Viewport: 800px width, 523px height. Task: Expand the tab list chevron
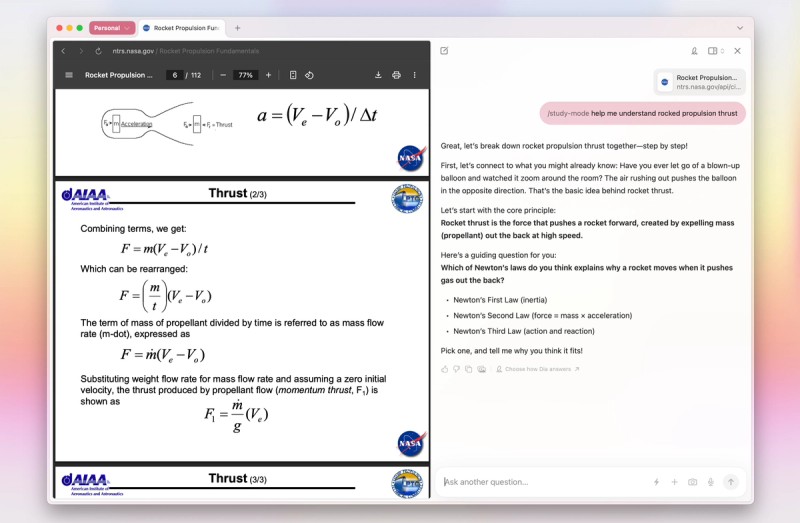[x=740, y=28]
